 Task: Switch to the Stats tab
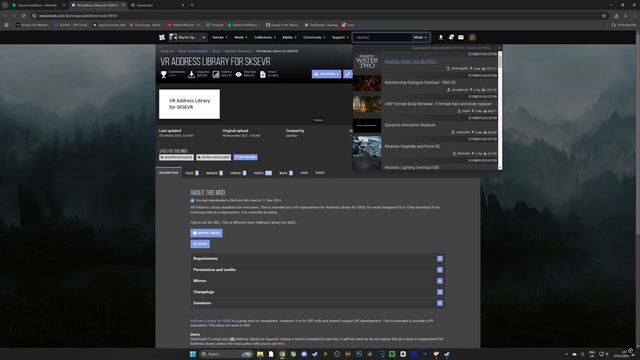[320, 173]
